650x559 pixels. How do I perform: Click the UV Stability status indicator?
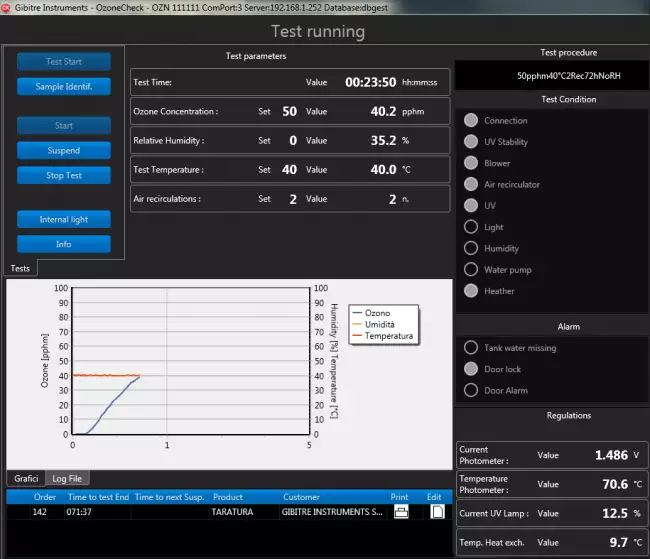click(x=471, y=142)
